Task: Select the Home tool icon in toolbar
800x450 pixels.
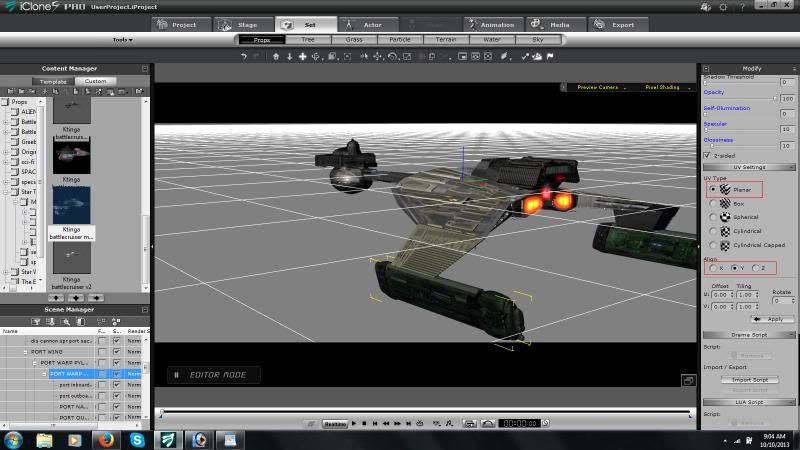Action: (276, 57)
